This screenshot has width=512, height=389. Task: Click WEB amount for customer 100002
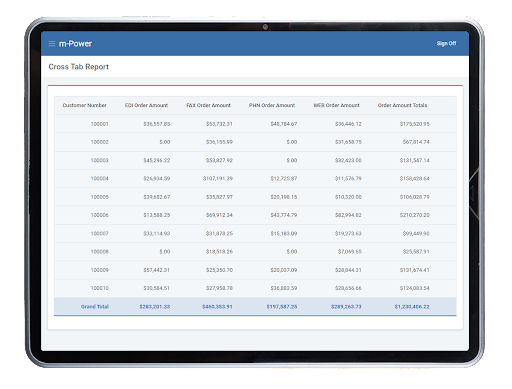click(x=348, y=142)
